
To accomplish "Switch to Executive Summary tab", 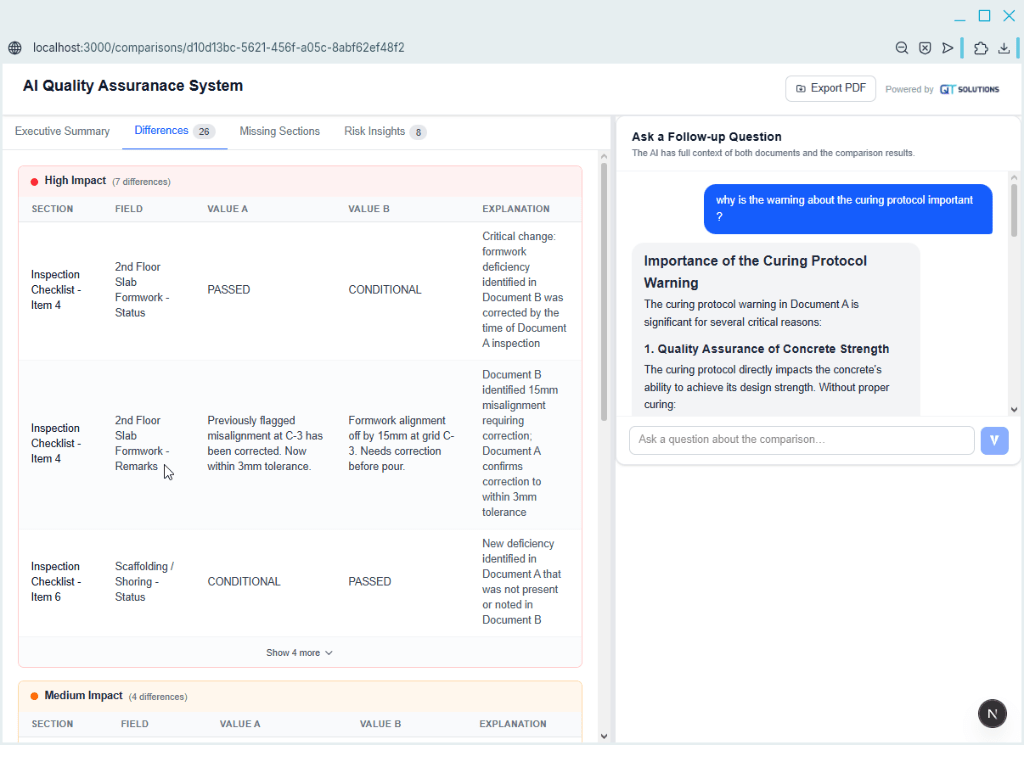I will click(x=62, y=131).
